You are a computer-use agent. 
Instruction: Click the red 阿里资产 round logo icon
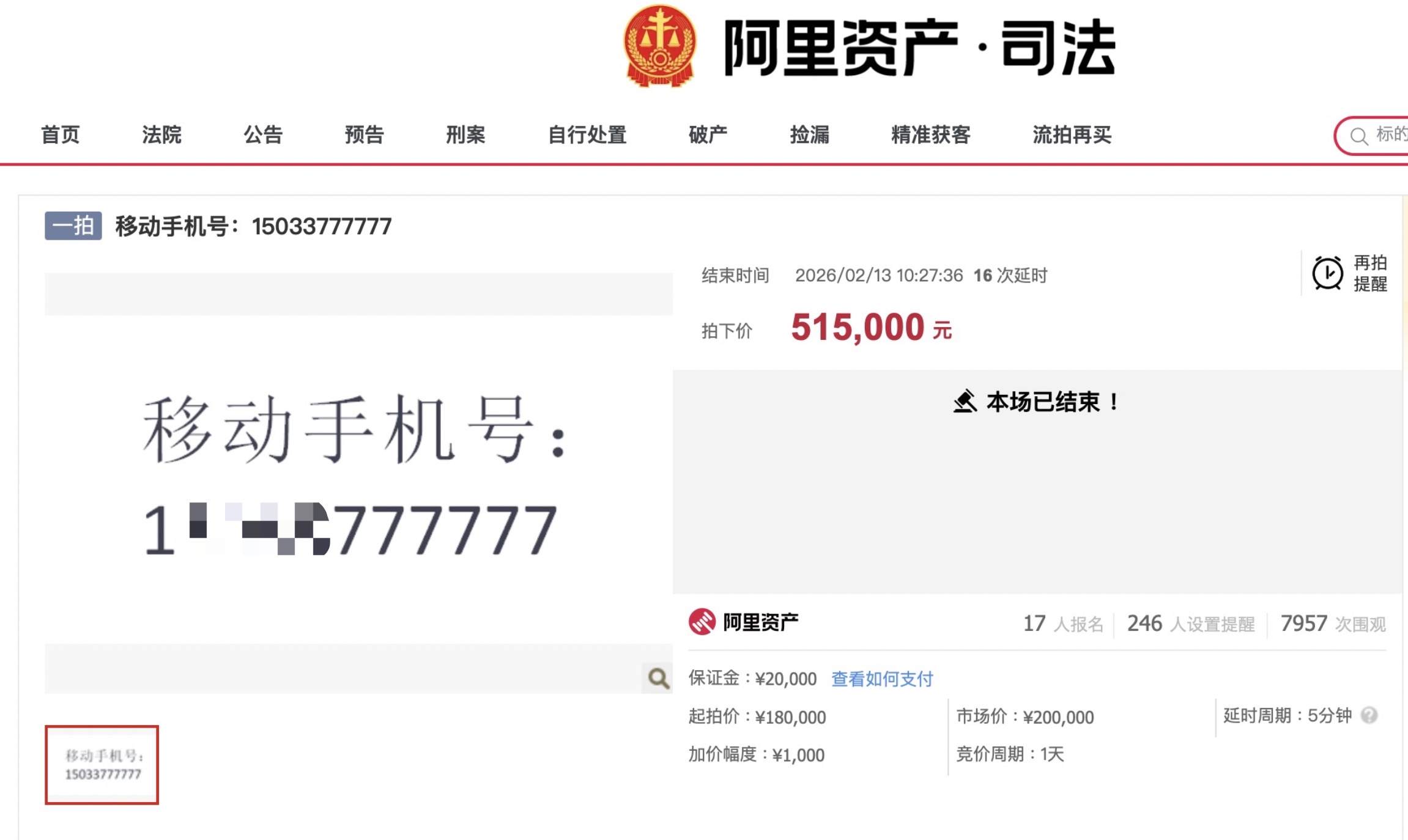click(x=702, y=622)
